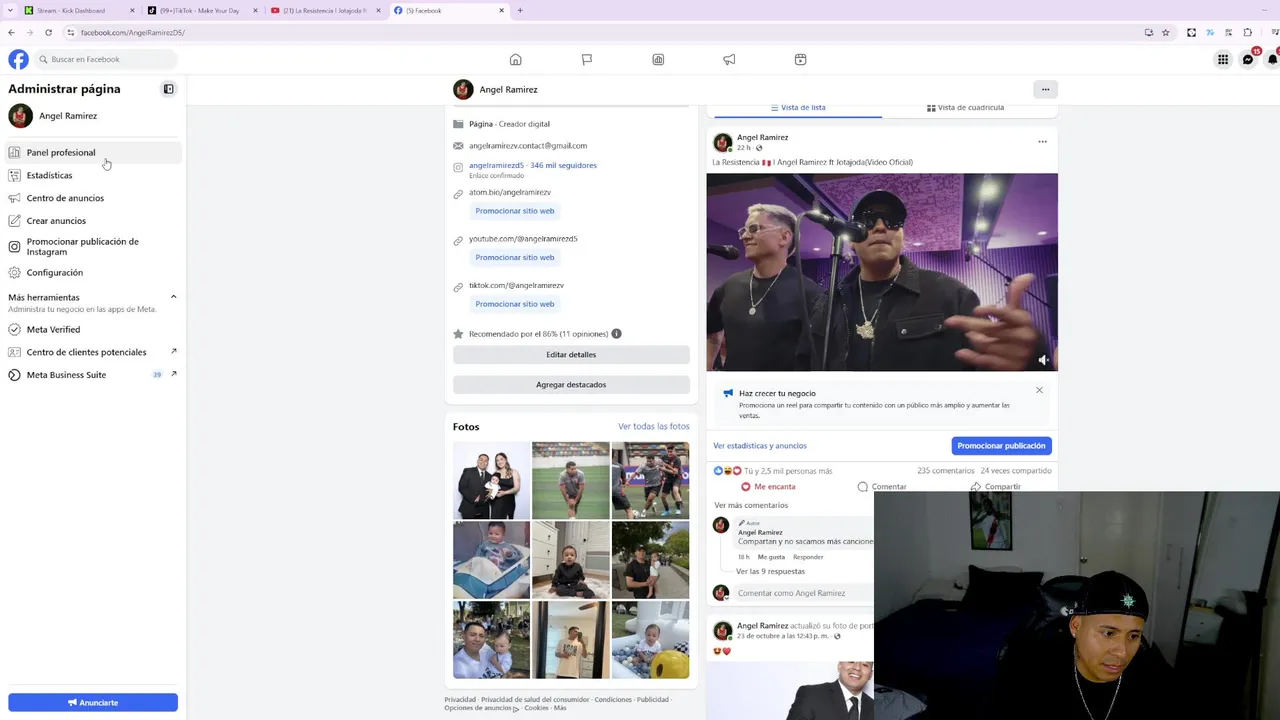Open browser extensions puzzle icon
The image size is (1280, 720).
pyautogui.click(x=1248, y=32)
